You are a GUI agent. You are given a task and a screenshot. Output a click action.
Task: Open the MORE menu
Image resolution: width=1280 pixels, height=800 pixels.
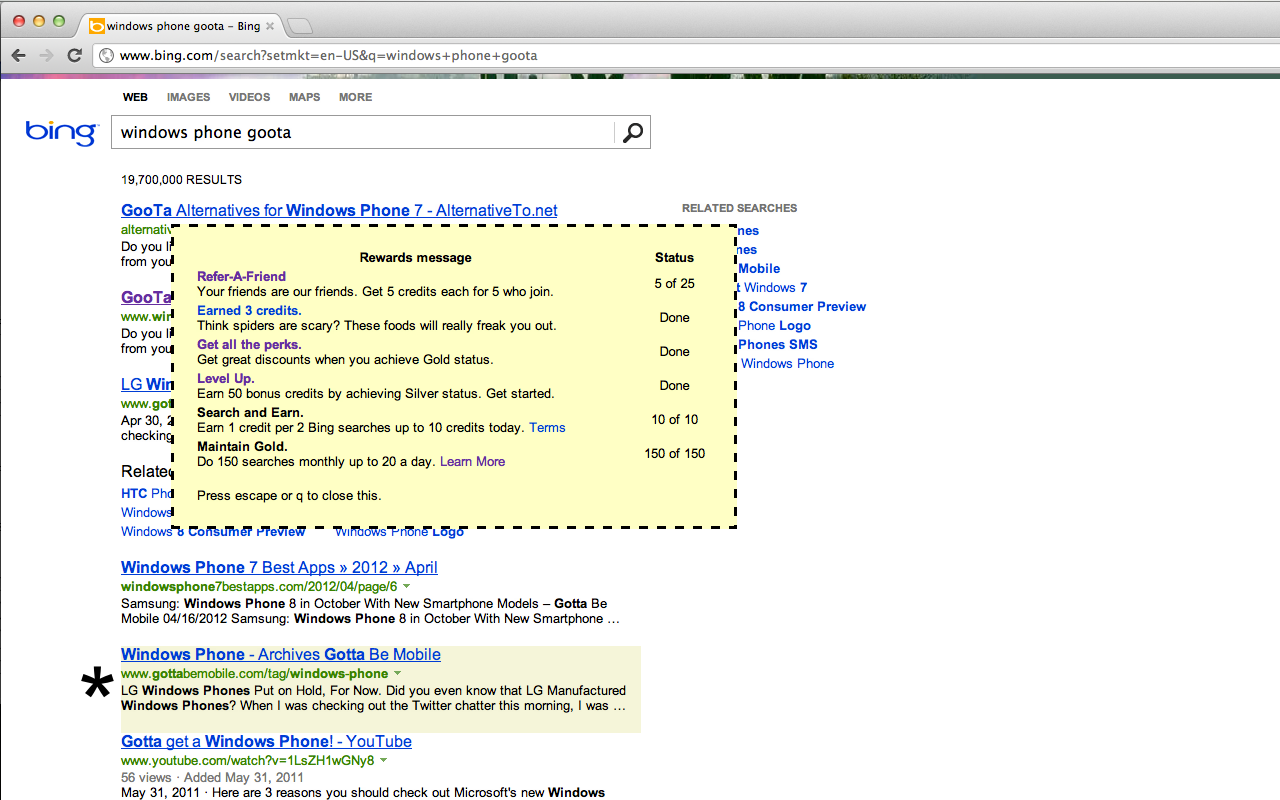(355, 97)
